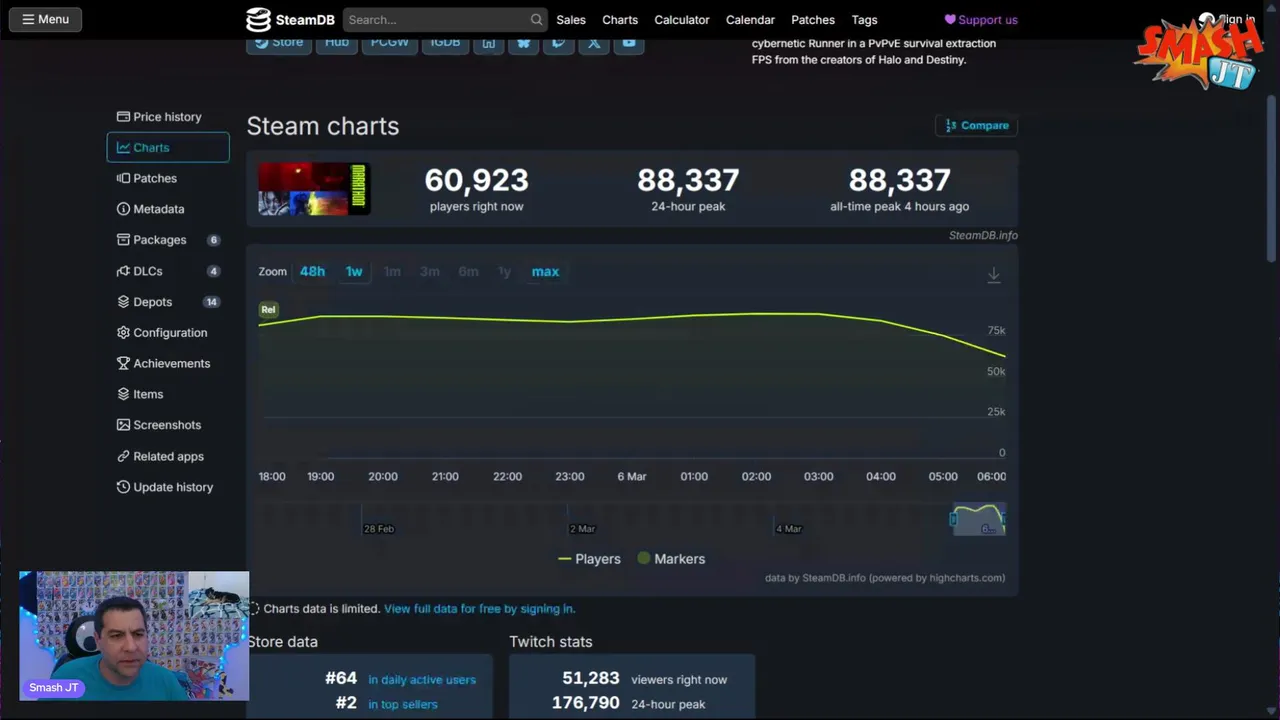The height and width of the screenshot is (720, 1280).
Task: Click the 51,283 viewers right now value
Action: pyautogui.click(x=590, y=678)
